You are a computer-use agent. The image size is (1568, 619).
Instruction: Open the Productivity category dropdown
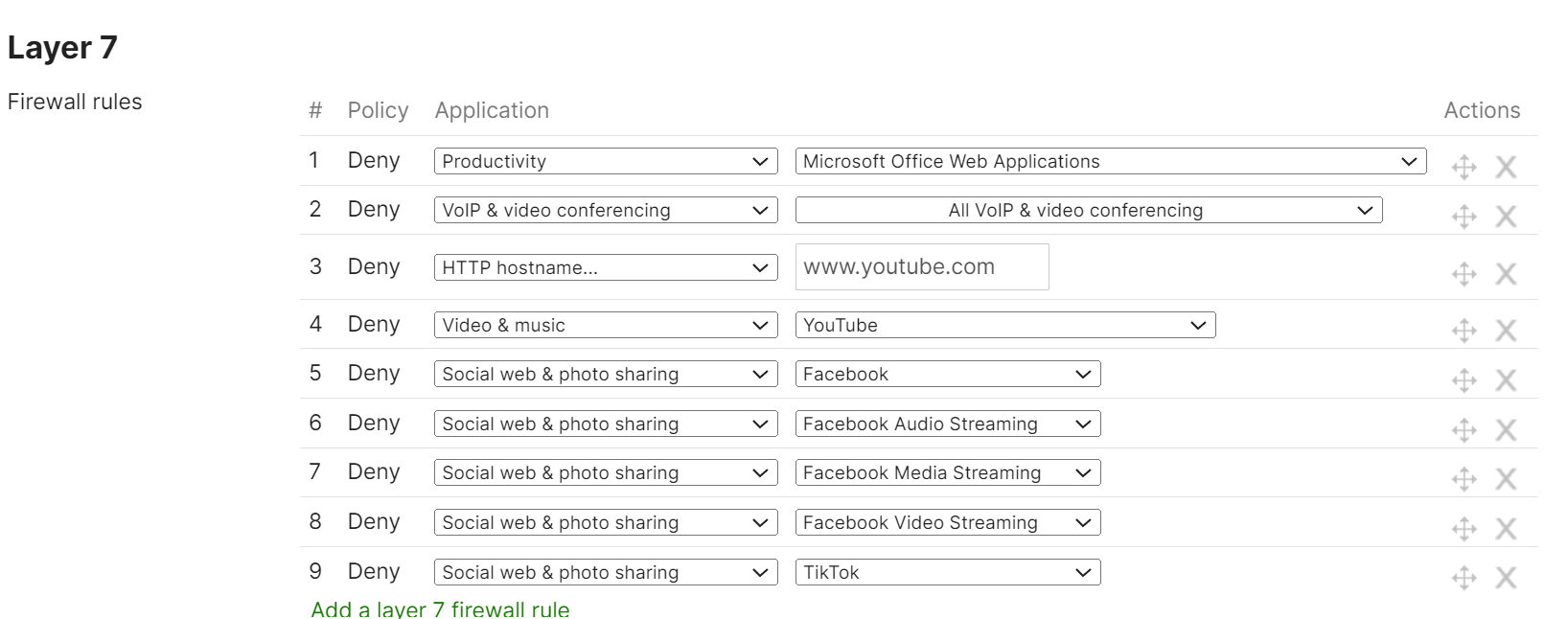tap(606, 161)
